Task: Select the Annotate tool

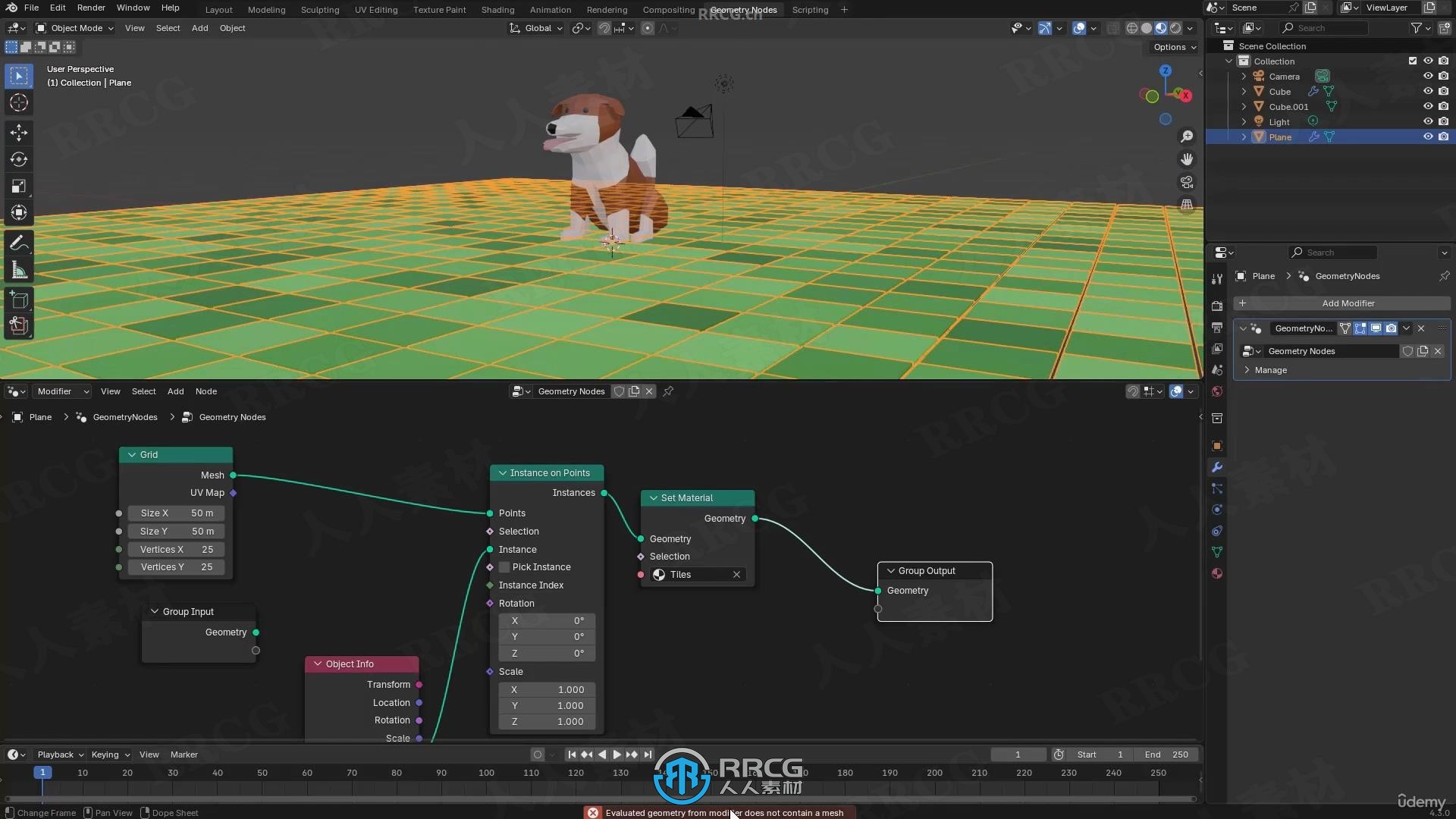Action: (x=19, y=243)
